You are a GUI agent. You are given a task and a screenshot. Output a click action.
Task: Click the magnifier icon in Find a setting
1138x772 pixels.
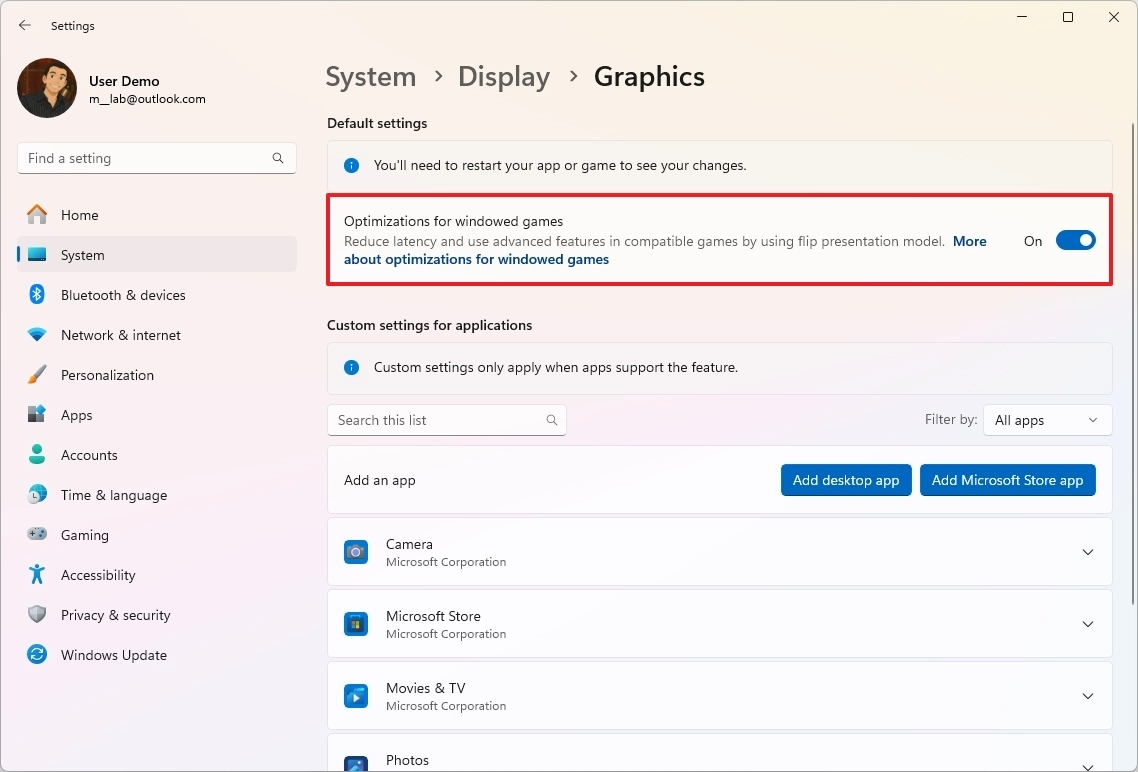point(278,158)
